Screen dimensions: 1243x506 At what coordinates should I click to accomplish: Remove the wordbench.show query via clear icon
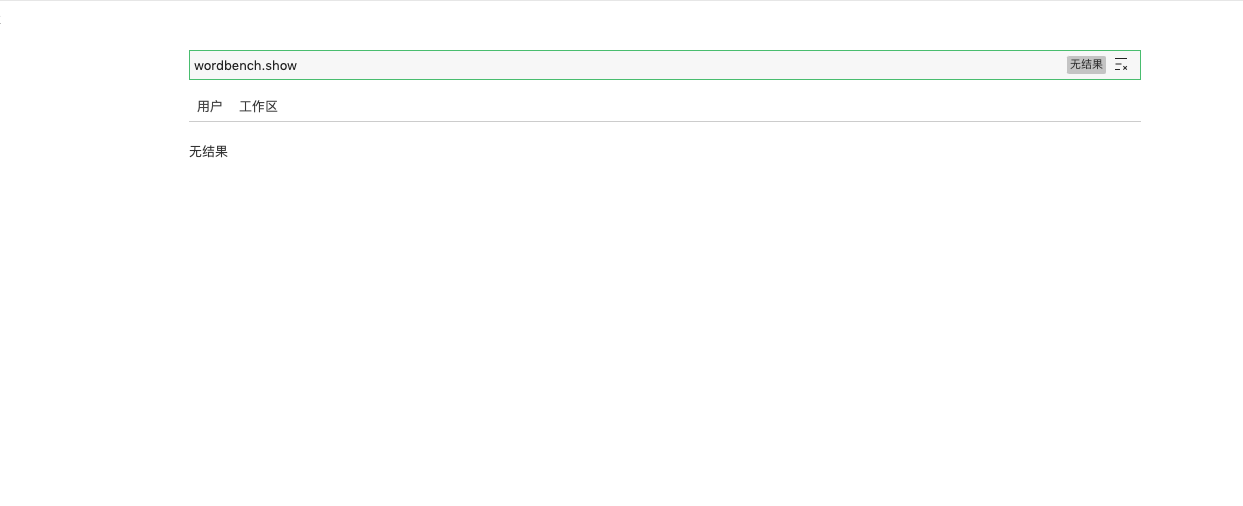[x=1121, y=65]
